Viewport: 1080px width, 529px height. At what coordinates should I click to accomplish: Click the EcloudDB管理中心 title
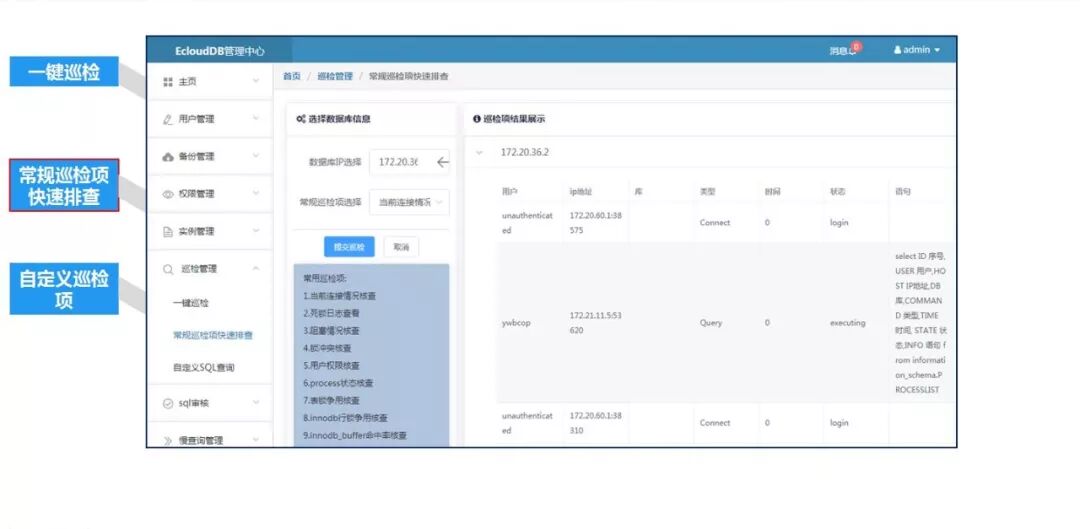coord(220,51)
